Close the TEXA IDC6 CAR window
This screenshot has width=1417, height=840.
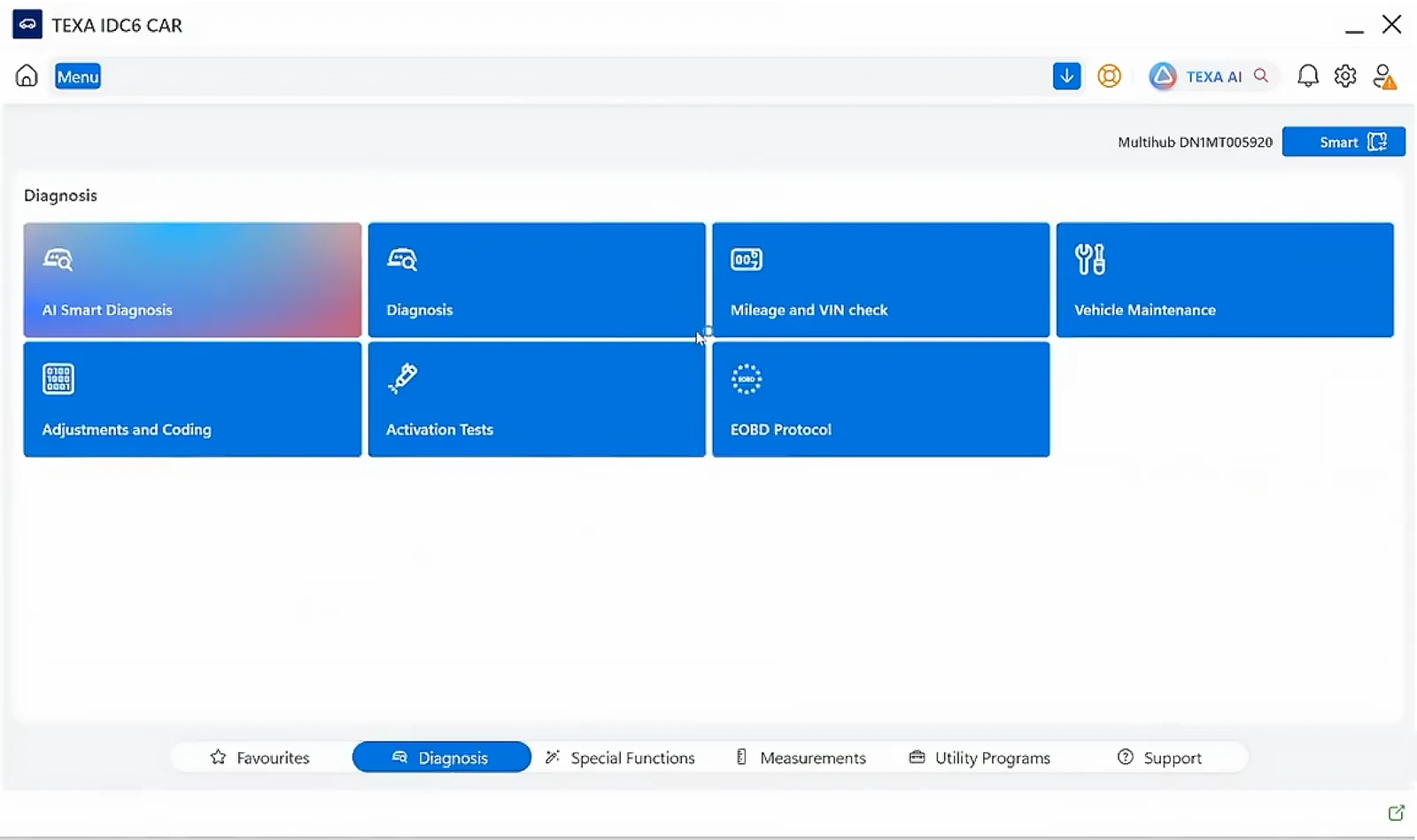(1392, 25)
